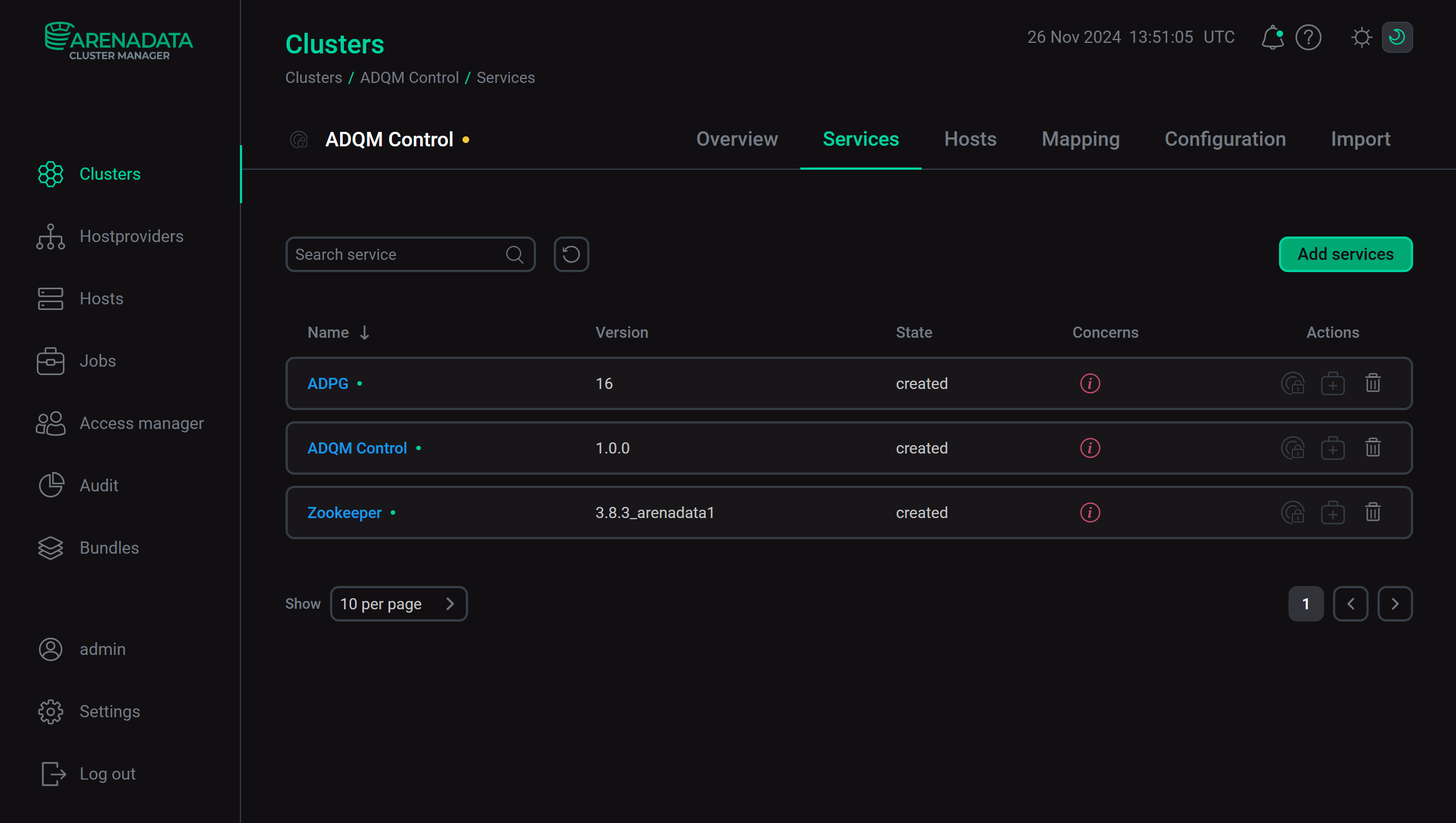Toggle dark theme off via moon icon
1456x823 pixels.
pyautogui.click(x=1396, y=37)
